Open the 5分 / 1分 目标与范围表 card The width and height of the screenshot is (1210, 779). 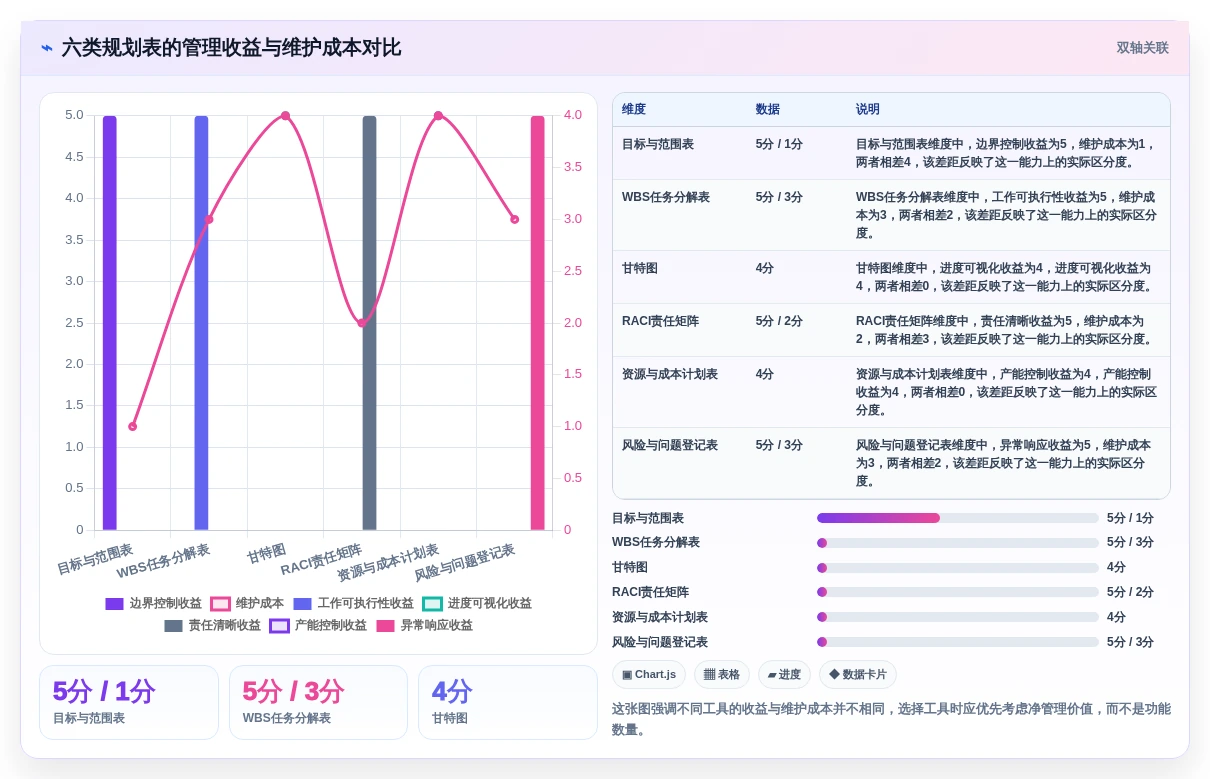click(129, 703)
